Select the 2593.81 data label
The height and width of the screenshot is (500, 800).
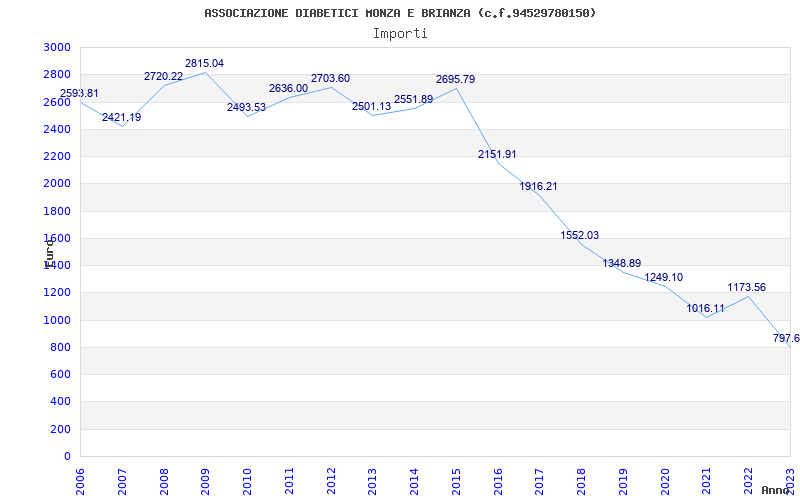pos(79,93)
